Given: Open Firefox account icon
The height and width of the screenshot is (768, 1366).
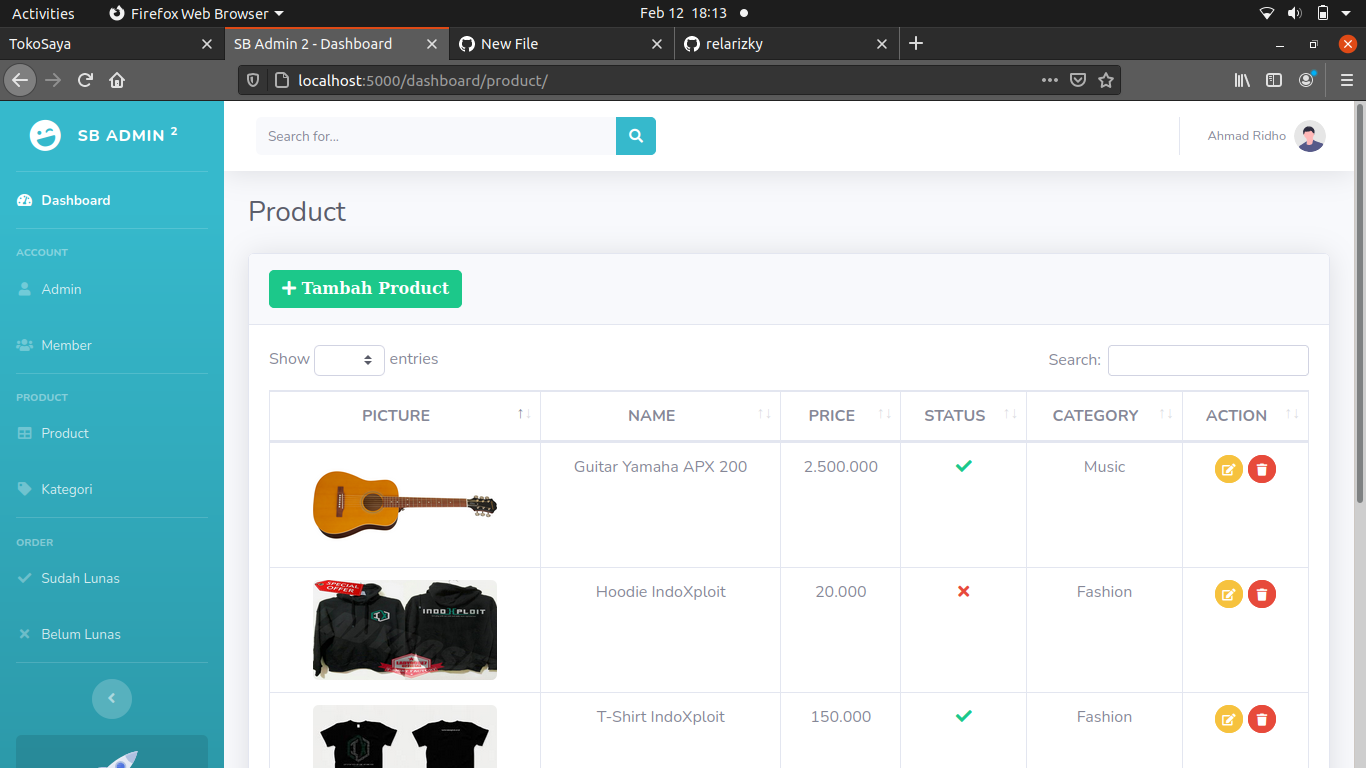Looking at the screenshot, I should click(x=1306, y=80).
